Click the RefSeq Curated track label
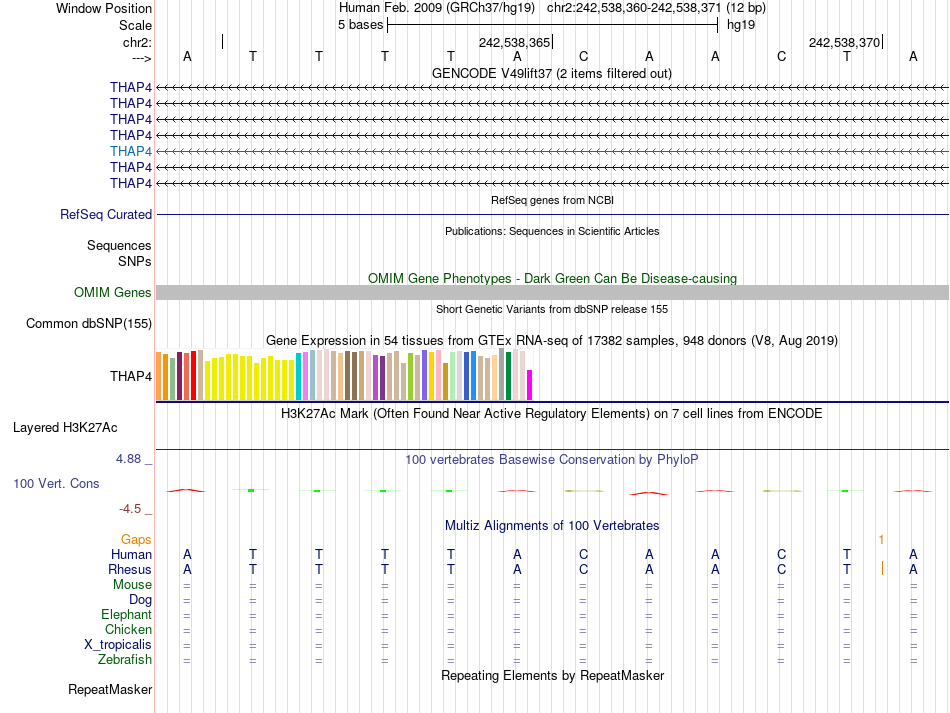 click(105, 214)
